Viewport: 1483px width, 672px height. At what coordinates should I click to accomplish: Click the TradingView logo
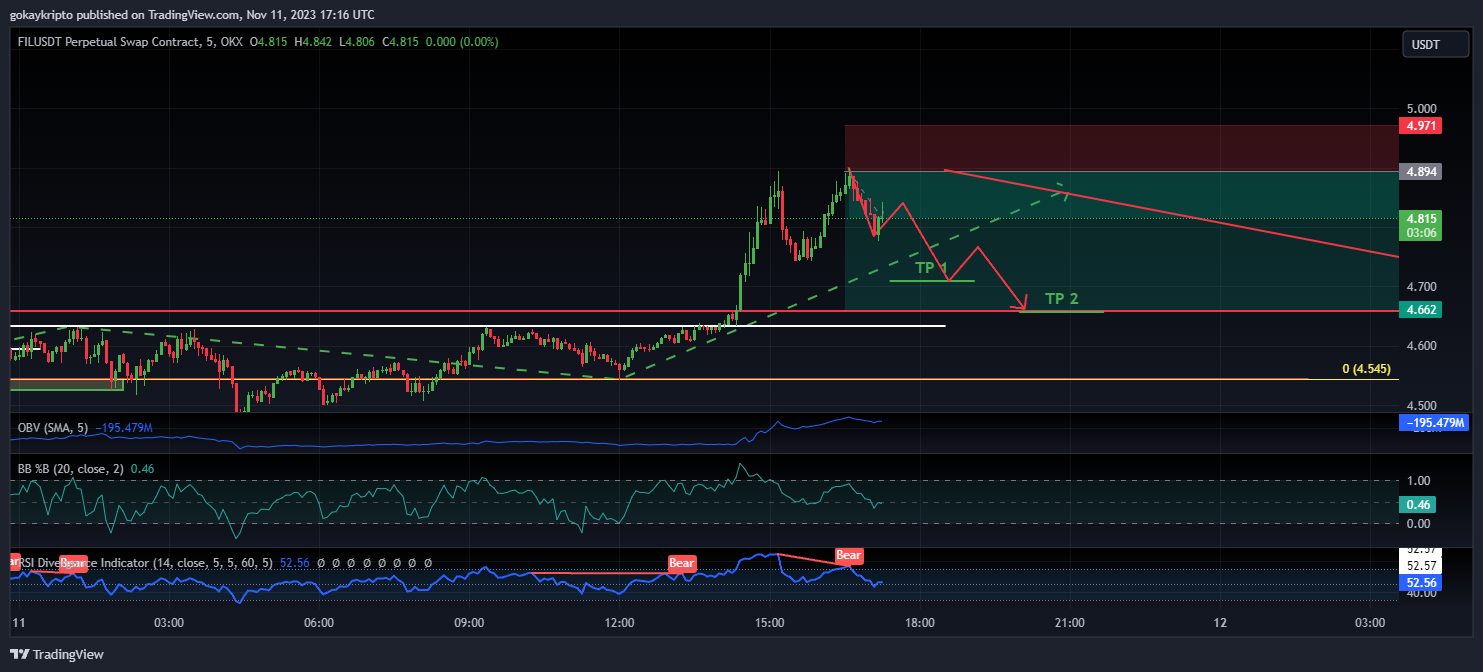(57, 655)
